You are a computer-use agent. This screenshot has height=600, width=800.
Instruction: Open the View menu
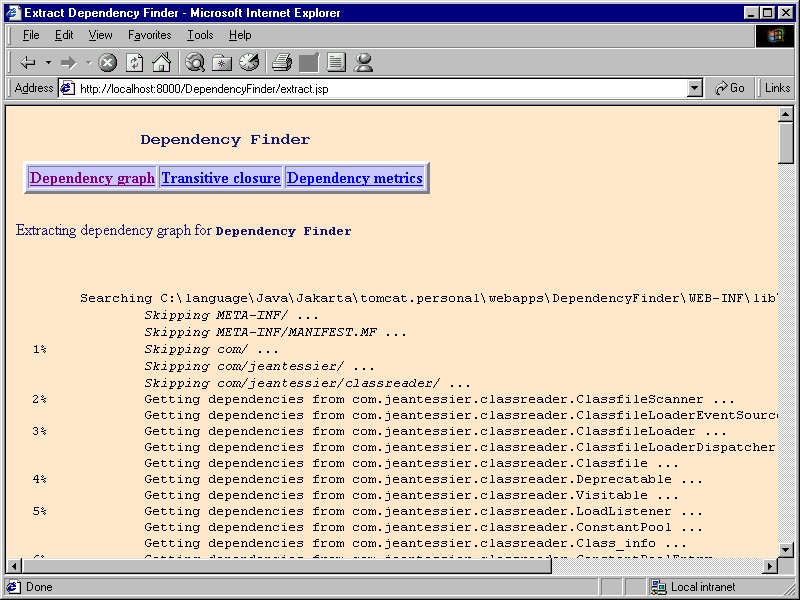[100, 35]
